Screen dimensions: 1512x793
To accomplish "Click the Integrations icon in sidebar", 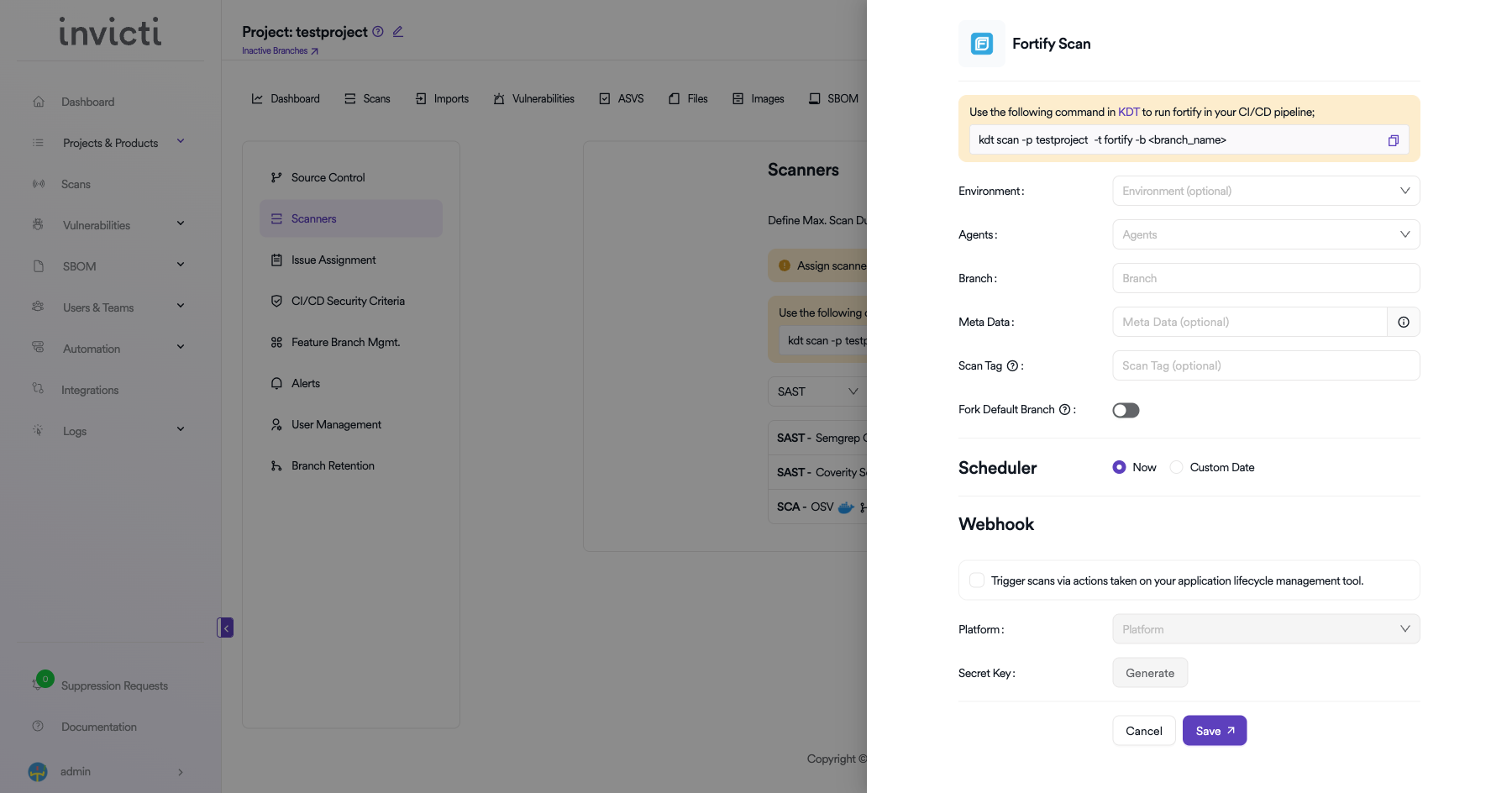I will 38,389.
